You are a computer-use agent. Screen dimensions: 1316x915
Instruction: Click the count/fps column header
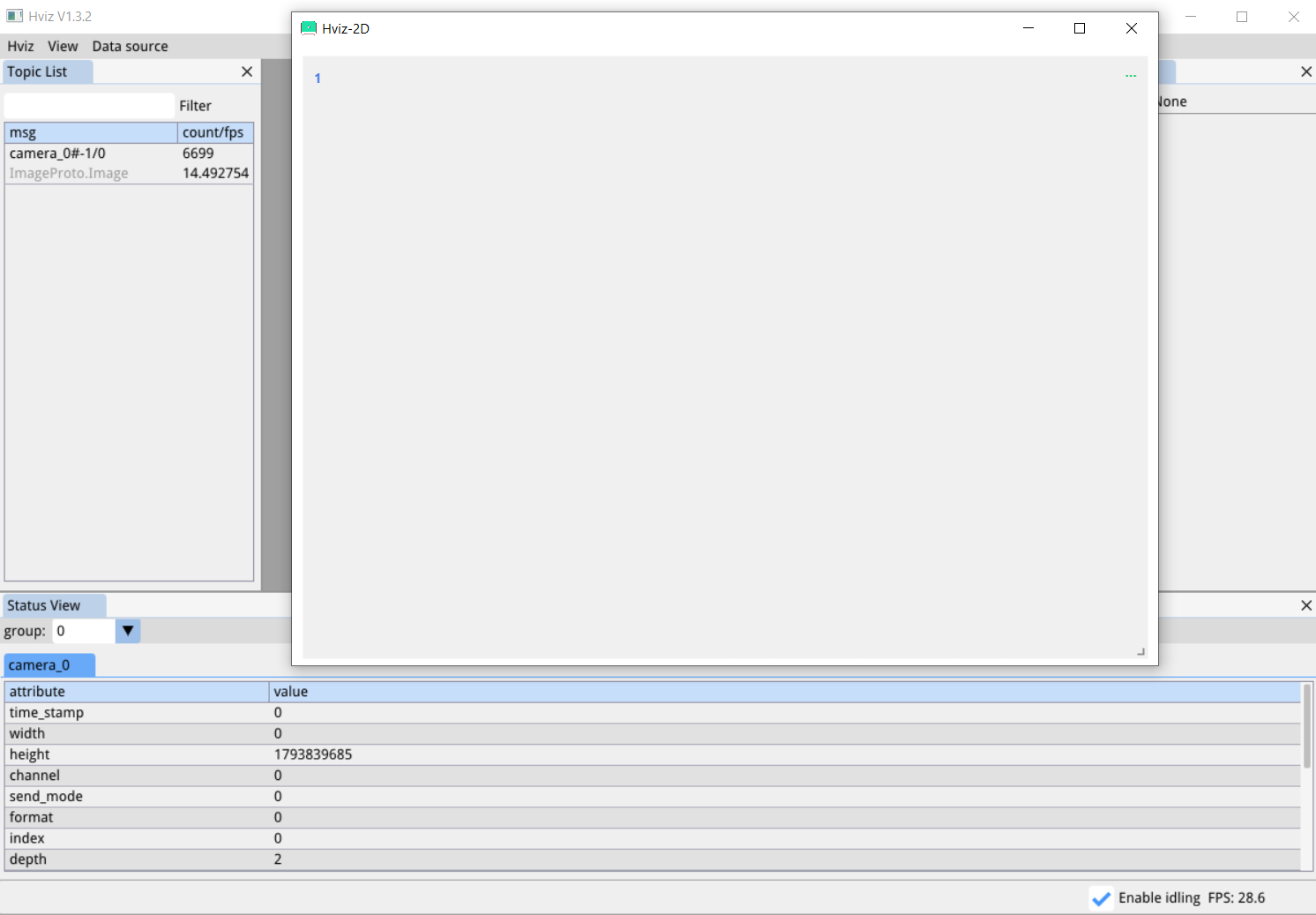[214, 132]
